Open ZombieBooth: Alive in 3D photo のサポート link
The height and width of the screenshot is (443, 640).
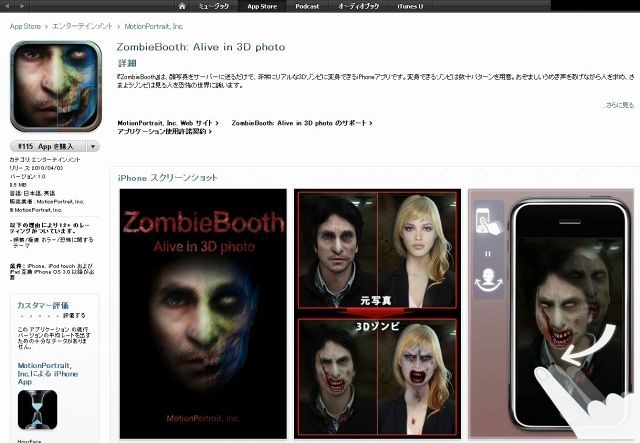tap(302, 123)
